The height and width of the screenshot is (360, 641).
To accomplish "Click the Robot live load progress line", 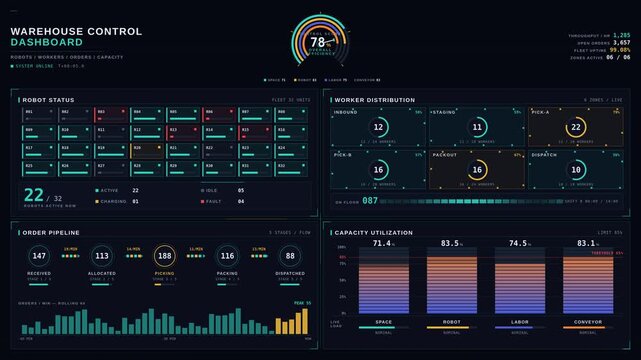I will coord(452,327).
